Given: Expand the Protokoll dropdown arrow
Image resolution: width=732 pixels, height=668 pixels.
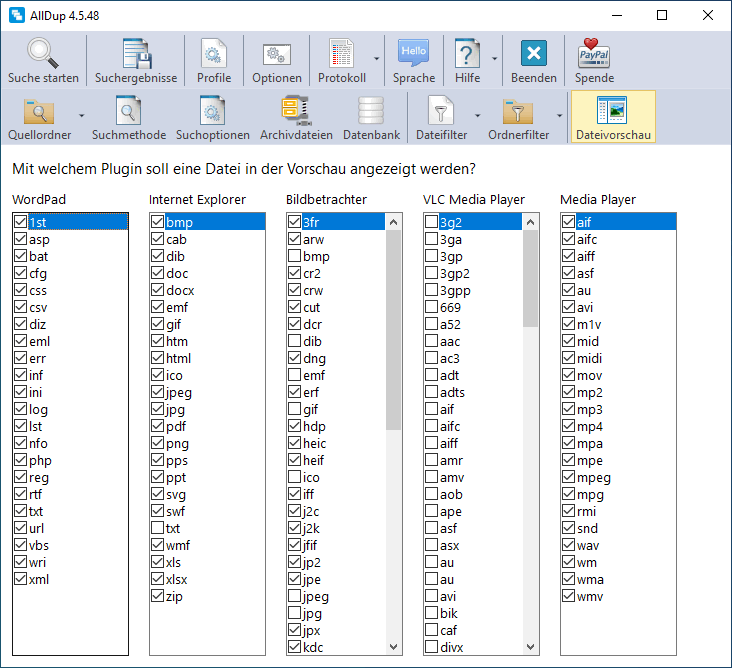Looking at the screenshot, I should [x=377, y=60].
